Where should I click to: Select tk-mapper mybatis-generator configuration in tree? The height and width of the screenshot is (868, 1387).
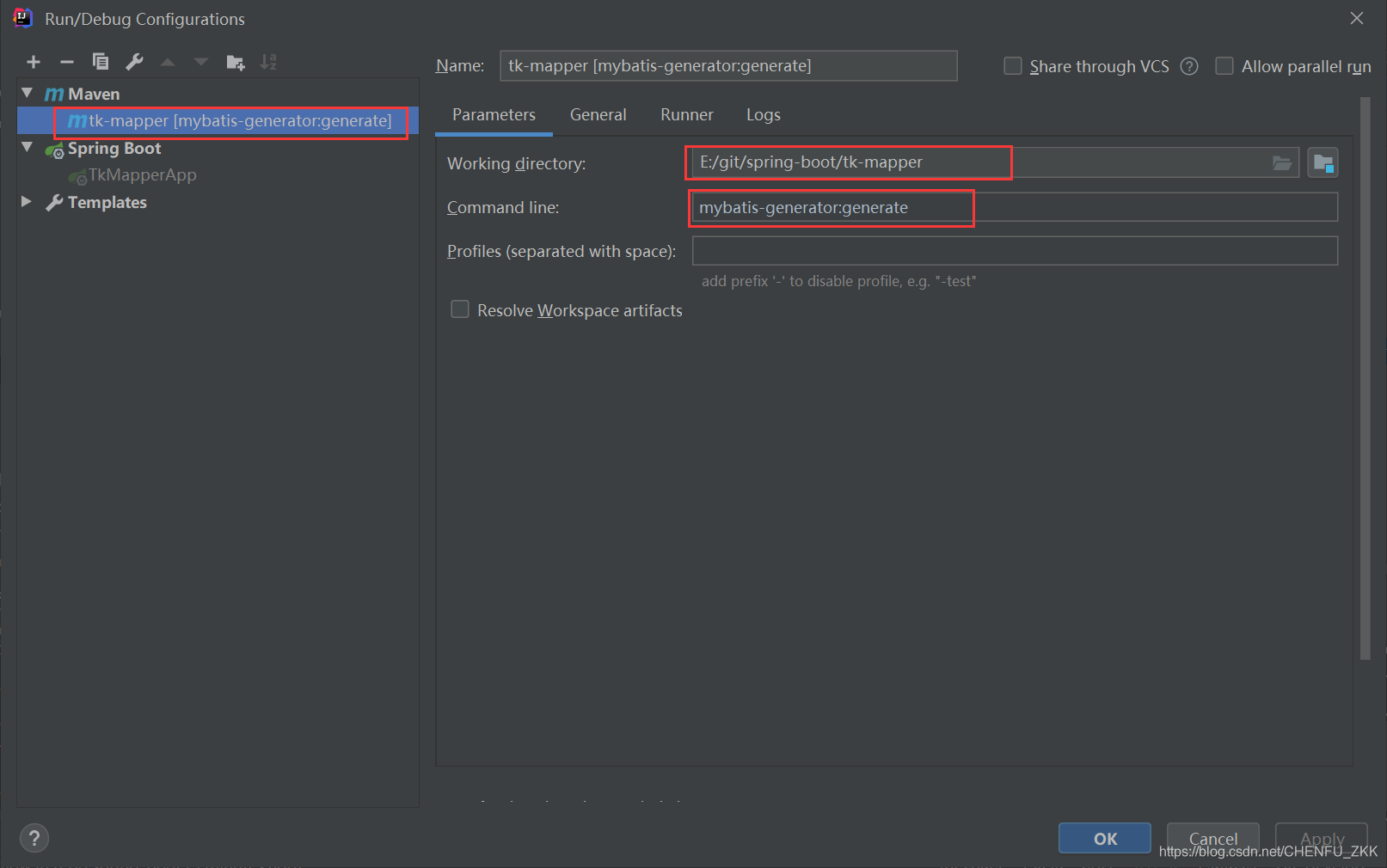218,121
